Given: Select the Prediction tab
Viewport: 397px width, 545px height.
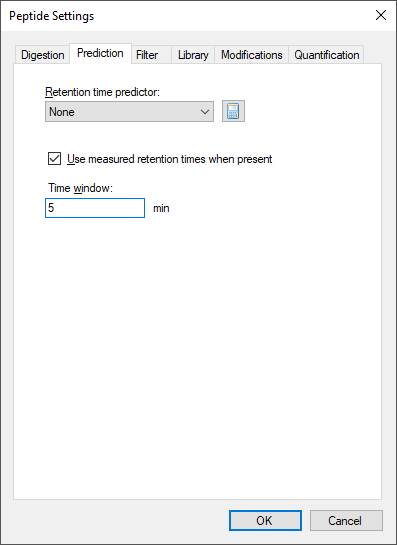Looking at the screenshot, I should [x=100, y=53].
